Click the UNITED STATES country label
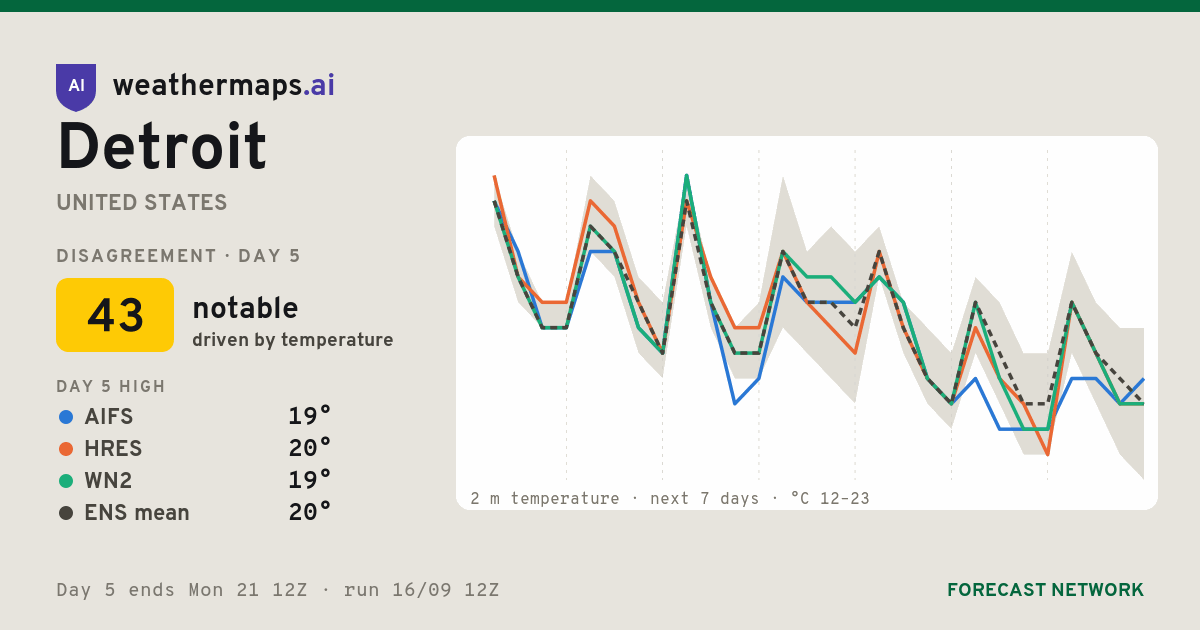The width and height of the screenshot is (1200, 630). click(142, 203)
